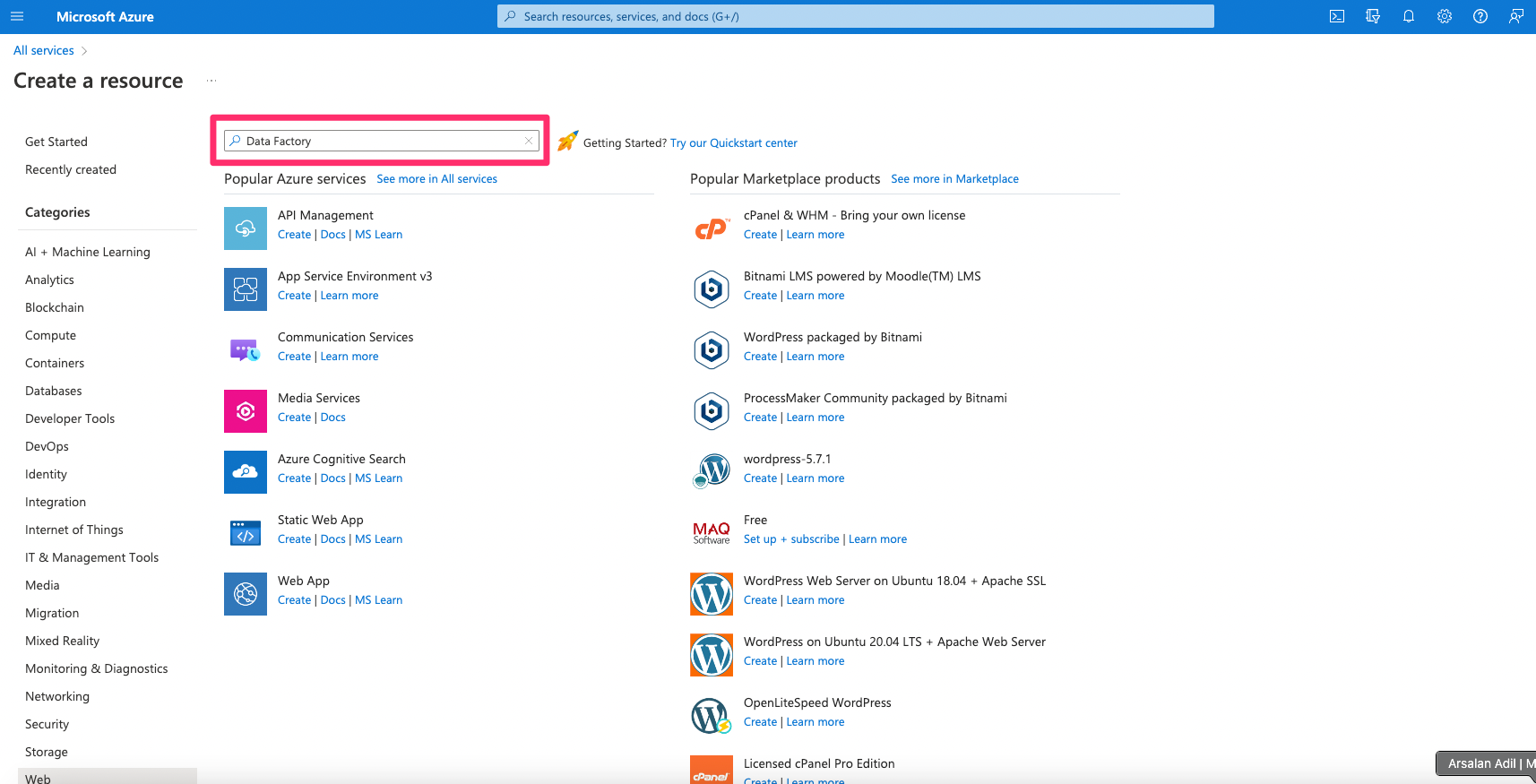Open the notifications bell
Screen dimensions: 1536x784
[1409, 16]
